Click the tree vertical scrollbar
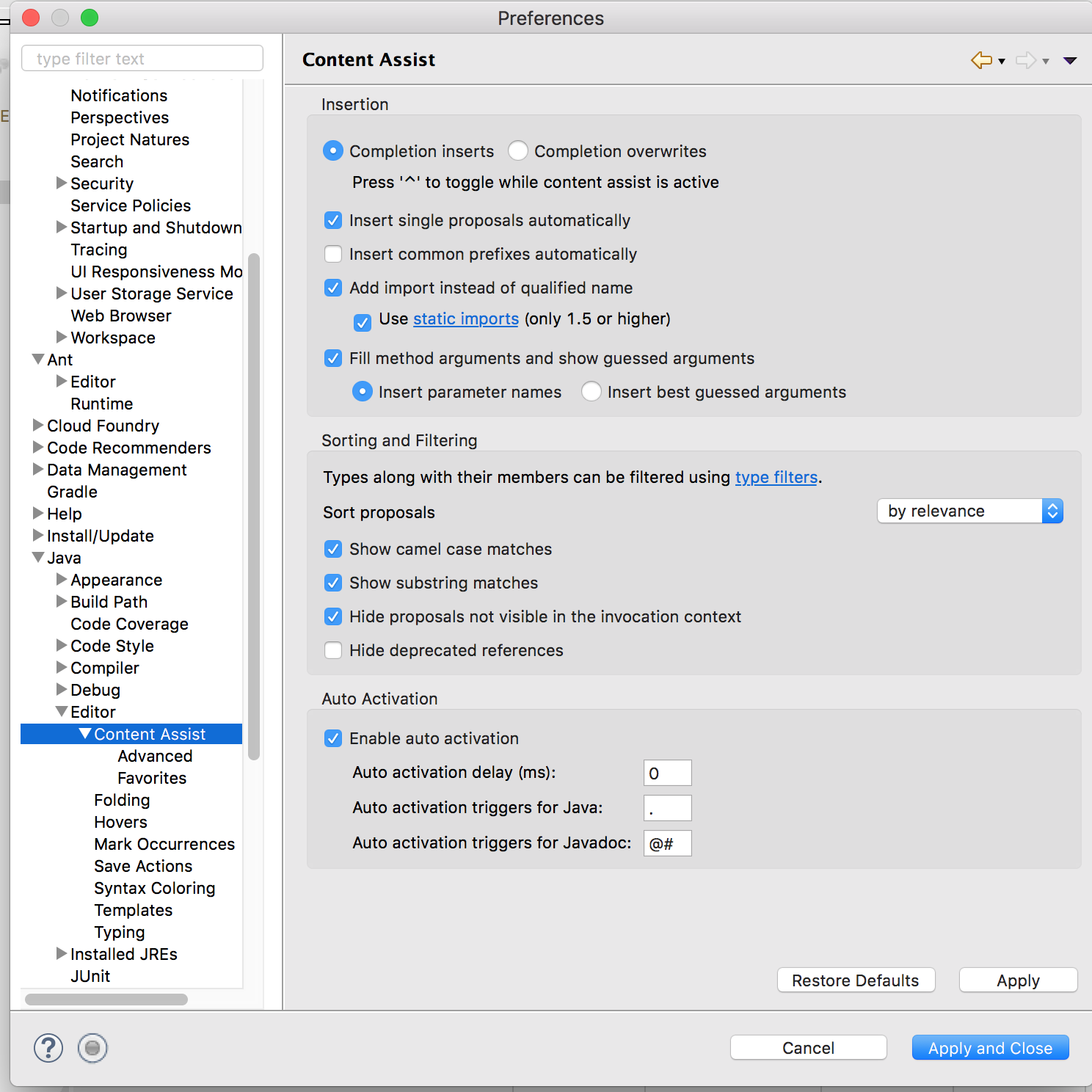Image resolution: width=1092 pixels, height=1092 pixels. 254,506
